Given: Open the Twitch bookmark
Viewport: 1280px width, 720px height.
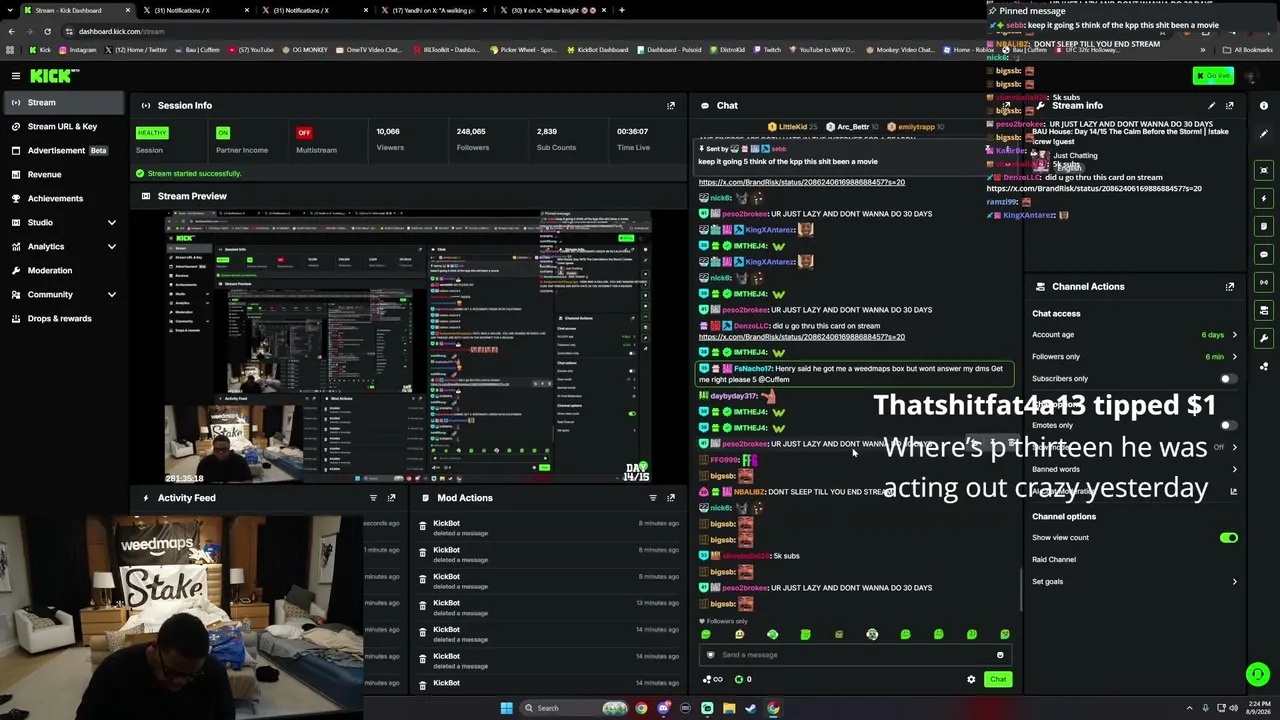Looking at the screenshot, I should pos(767,50).
